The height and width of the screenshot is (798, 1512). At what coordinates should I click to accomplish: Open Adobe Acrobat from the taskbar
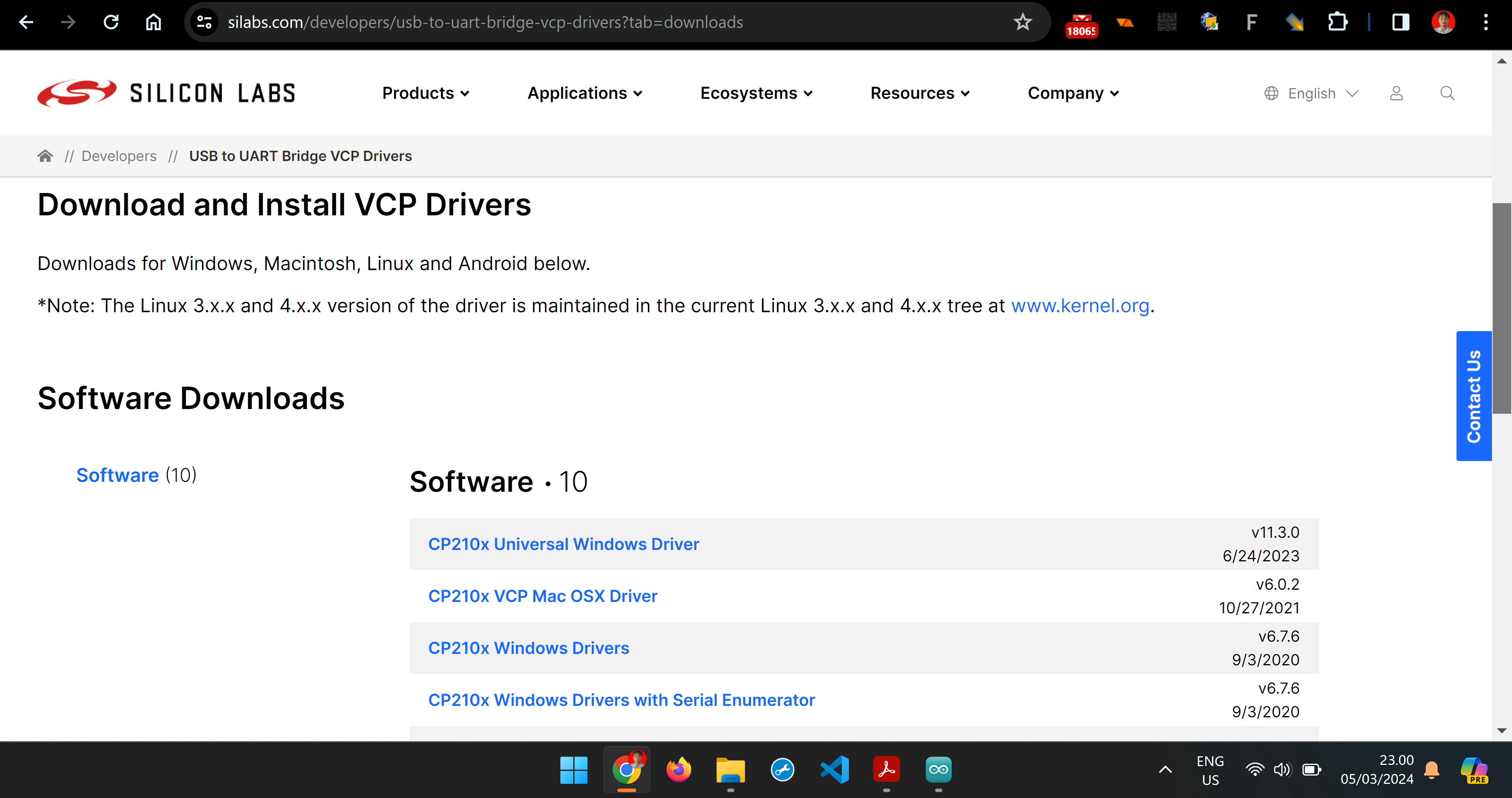coord(886,769)
